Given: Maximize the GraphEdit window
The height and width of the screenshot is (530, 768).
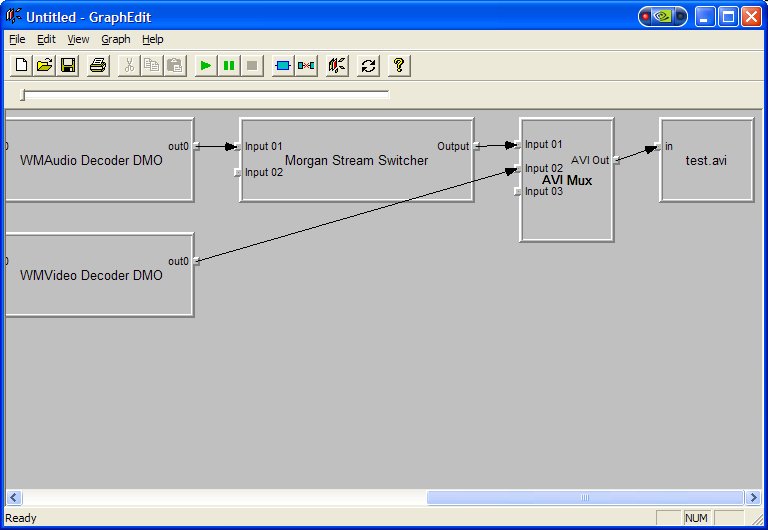Looking at the screenshot, I should [728, 17].
